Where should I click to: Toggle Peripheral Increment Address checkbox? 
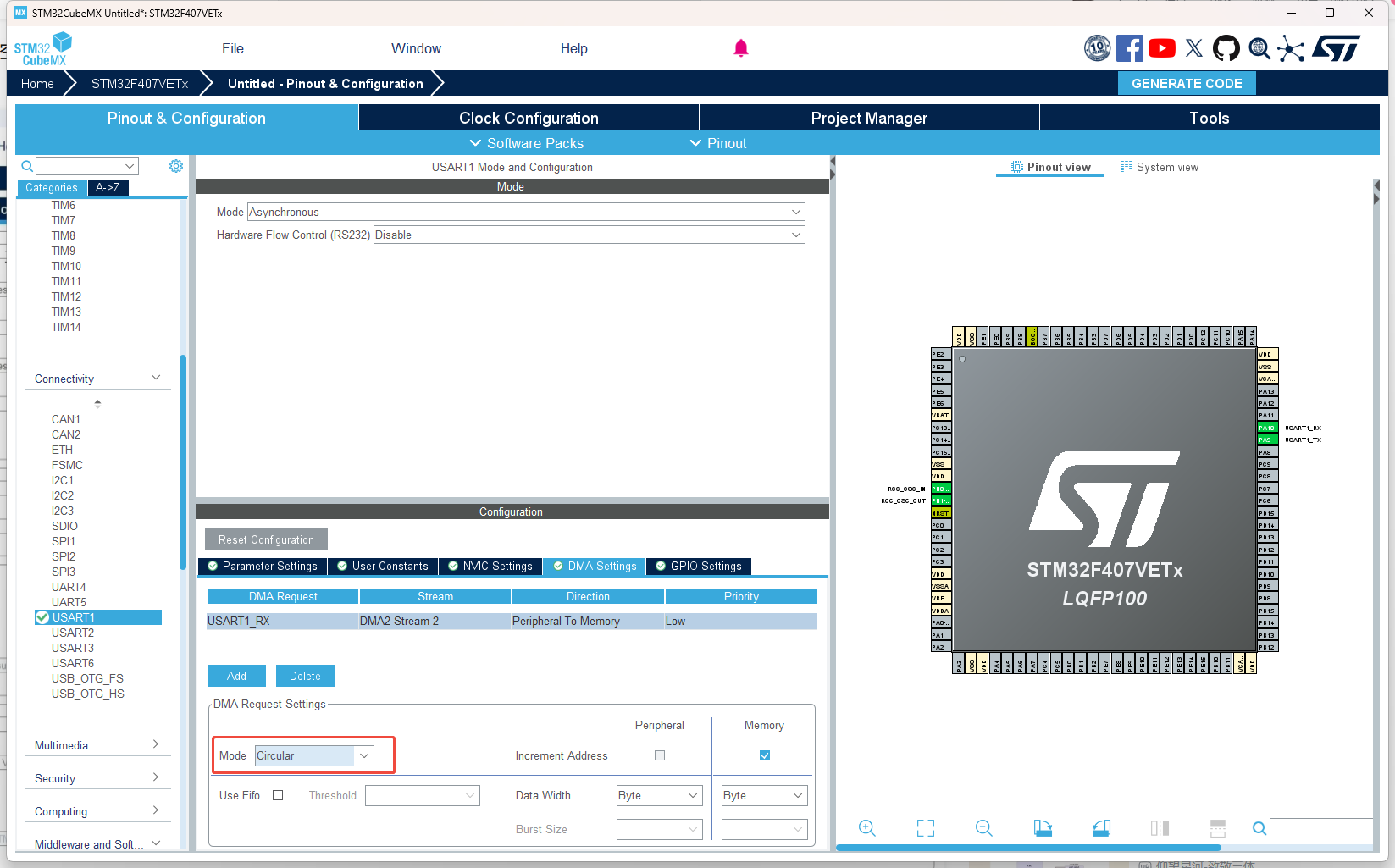(660, 755)
